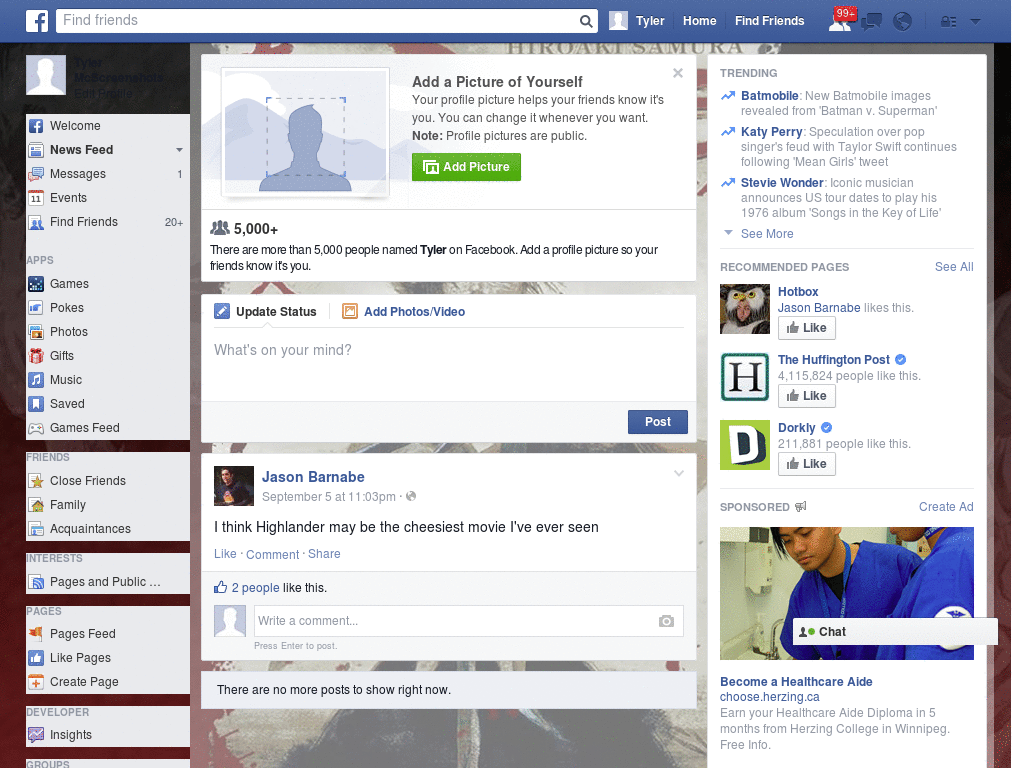The height and width of the screenshot is (768, 1024).
Task: Click the Insights chart icon
Action: click(36, 735)
